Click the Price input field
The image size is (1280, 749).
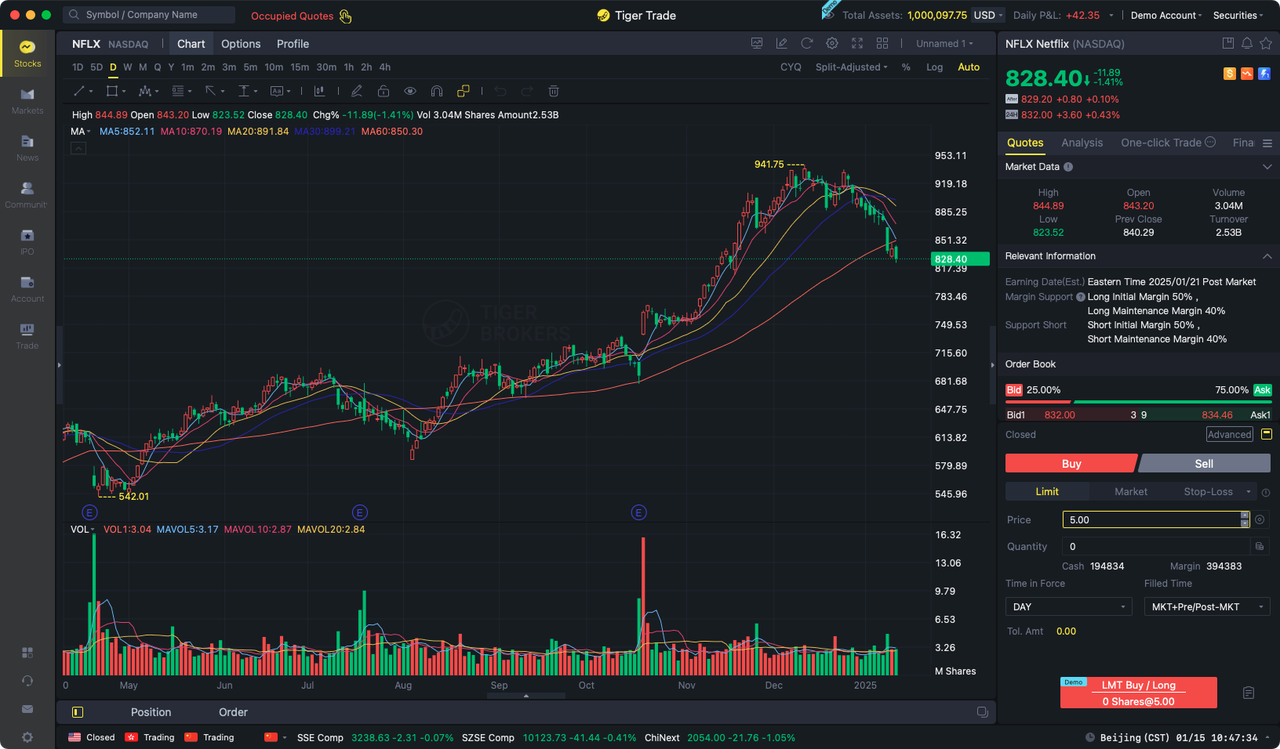pos(1150,520)
